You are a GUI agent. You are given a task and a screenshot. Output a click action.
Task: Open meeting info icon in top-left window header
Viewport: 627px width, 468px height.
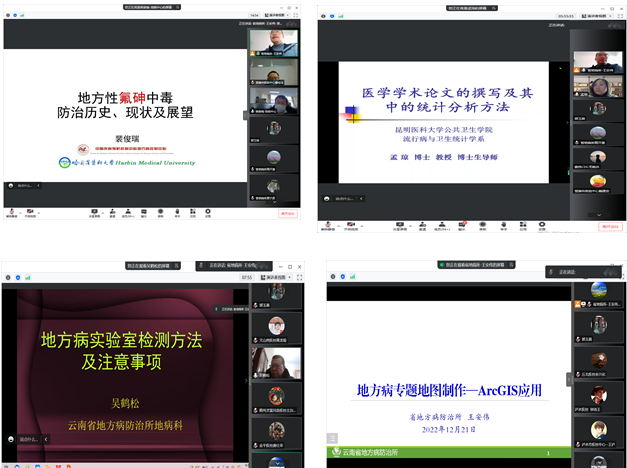8,15
